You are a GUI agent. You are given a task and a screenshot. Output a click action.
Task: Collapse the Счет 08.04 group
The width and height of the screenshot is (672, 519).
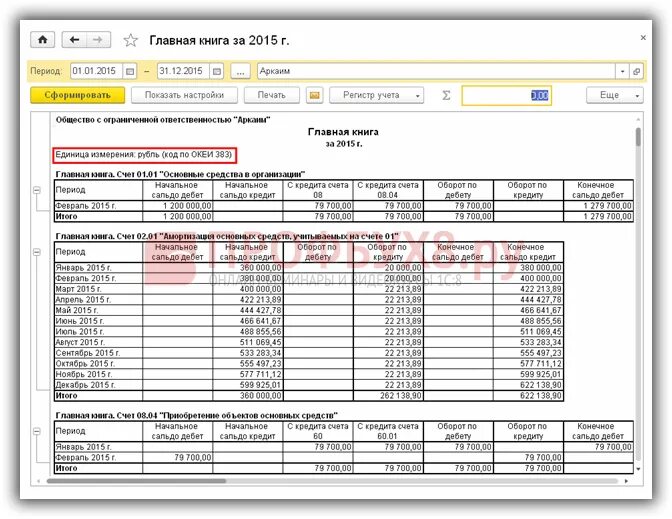coord(37,431)
